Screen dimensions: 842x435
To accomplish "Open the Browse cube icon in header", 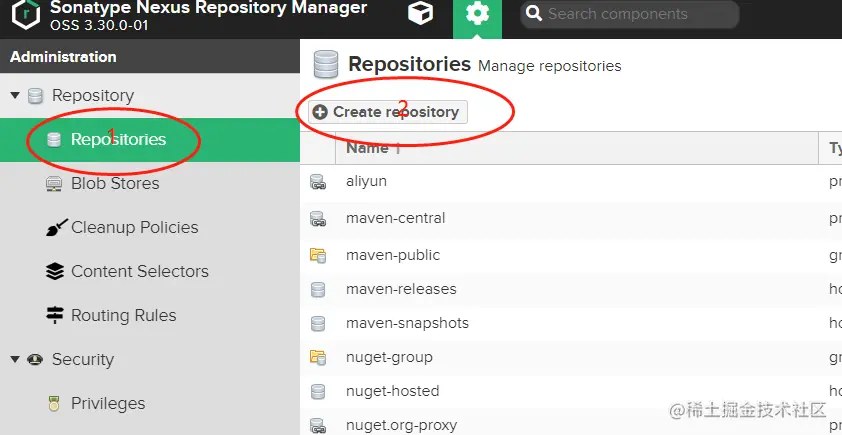I will point(420,13).
